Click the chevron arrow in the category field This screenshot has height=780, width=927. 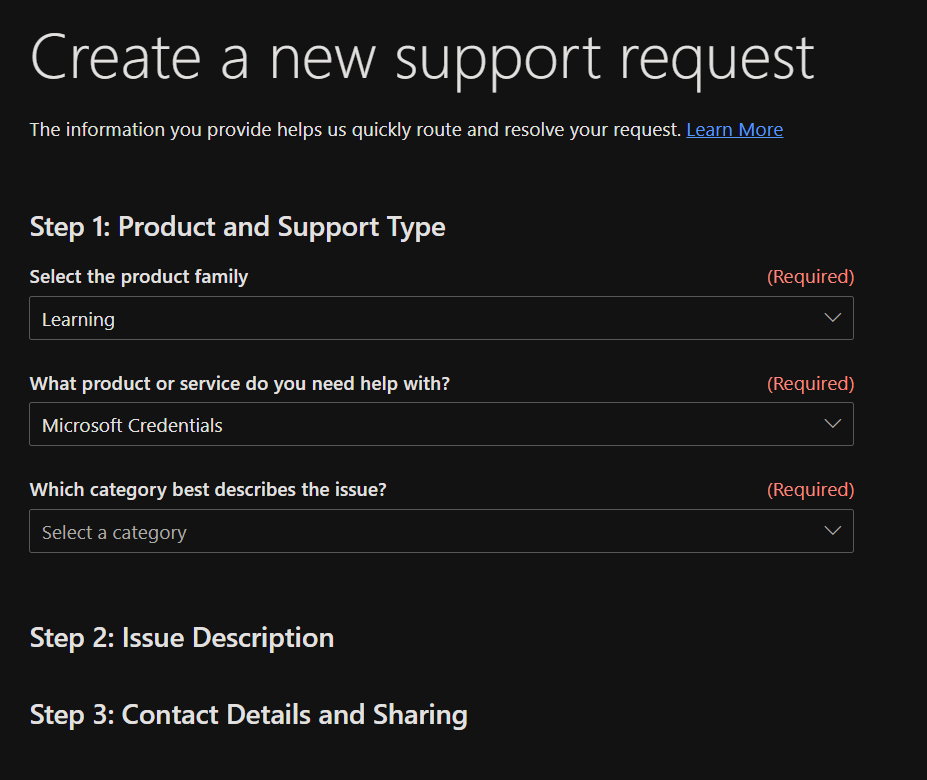pyautogui.click(x=832, y=531)
